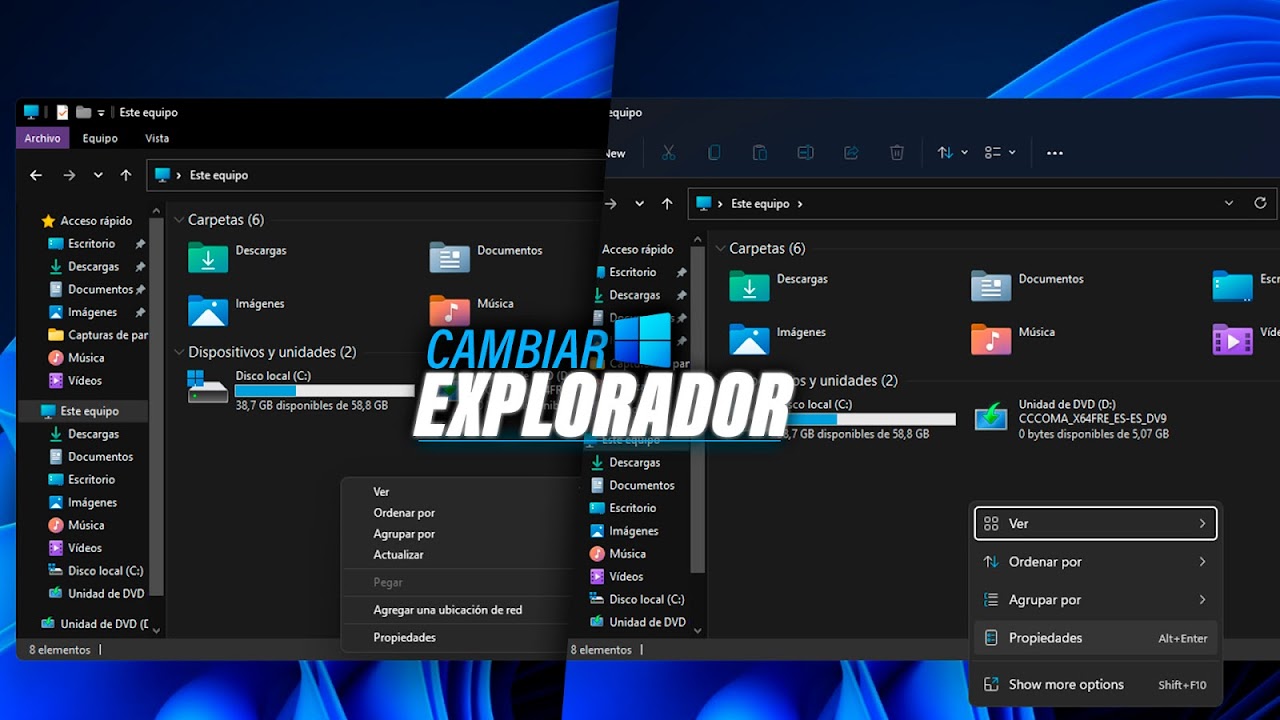Click the Copy icon in right window toolbar
This screenshot has width=1280, height=720.
[714, 153]
